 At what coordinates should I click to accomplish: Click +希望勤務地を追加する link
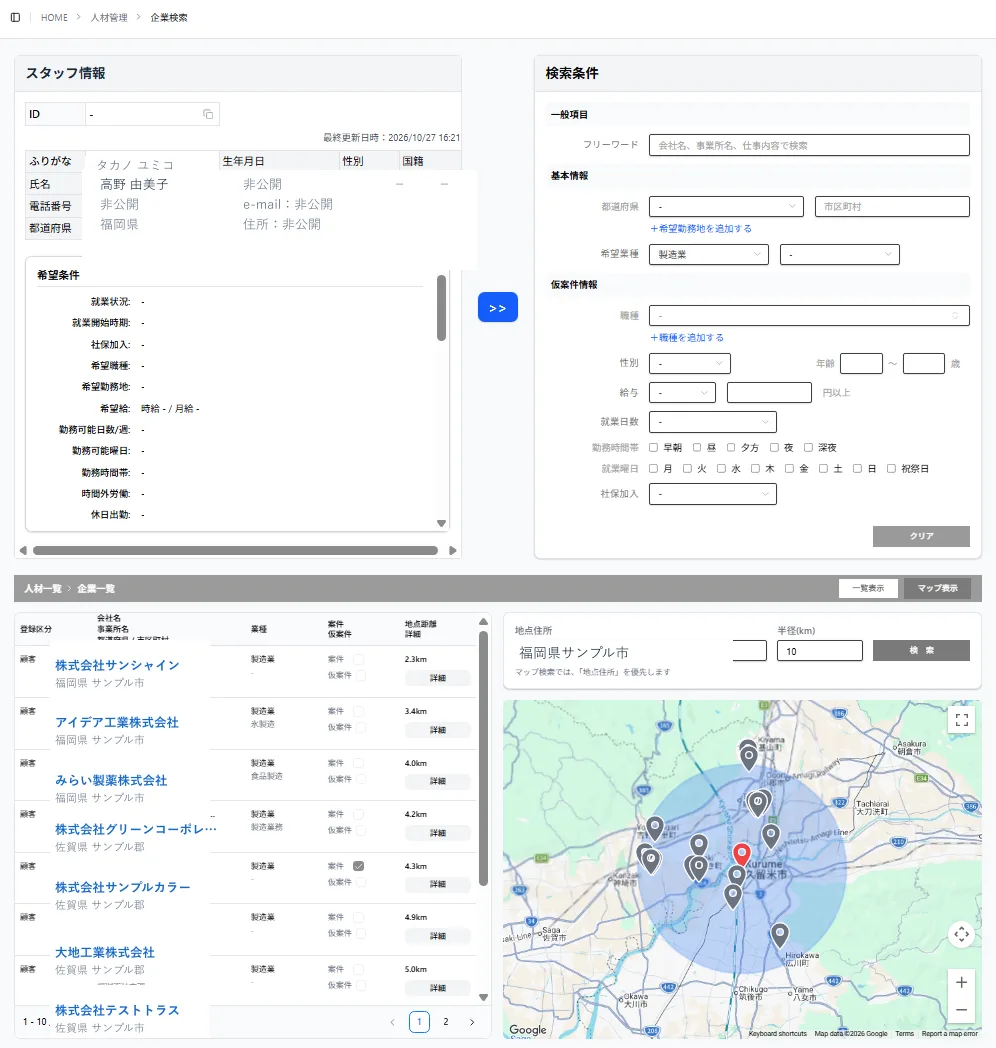click(x=701, y=229)
